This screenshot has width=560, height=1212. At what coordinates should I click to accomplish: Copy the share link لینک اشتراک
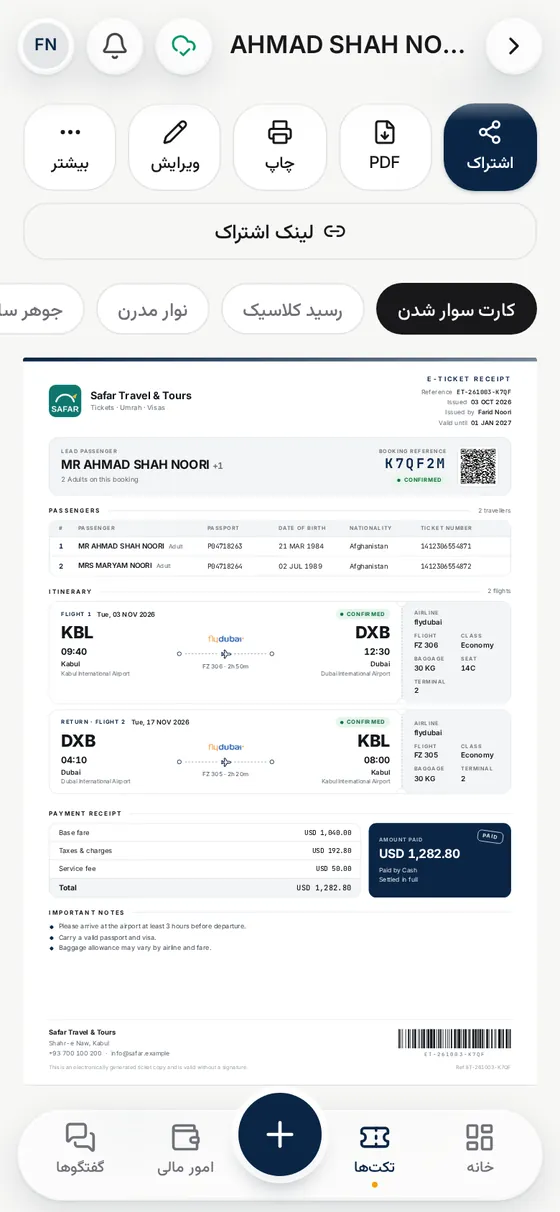point(280,232)
